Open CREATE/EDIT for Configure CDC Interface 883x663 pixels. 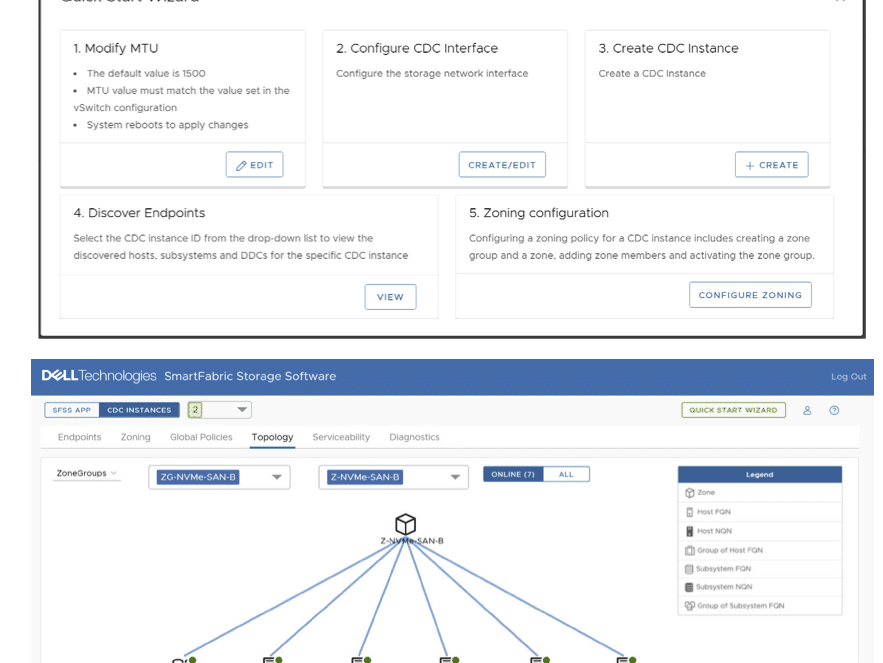502,164
